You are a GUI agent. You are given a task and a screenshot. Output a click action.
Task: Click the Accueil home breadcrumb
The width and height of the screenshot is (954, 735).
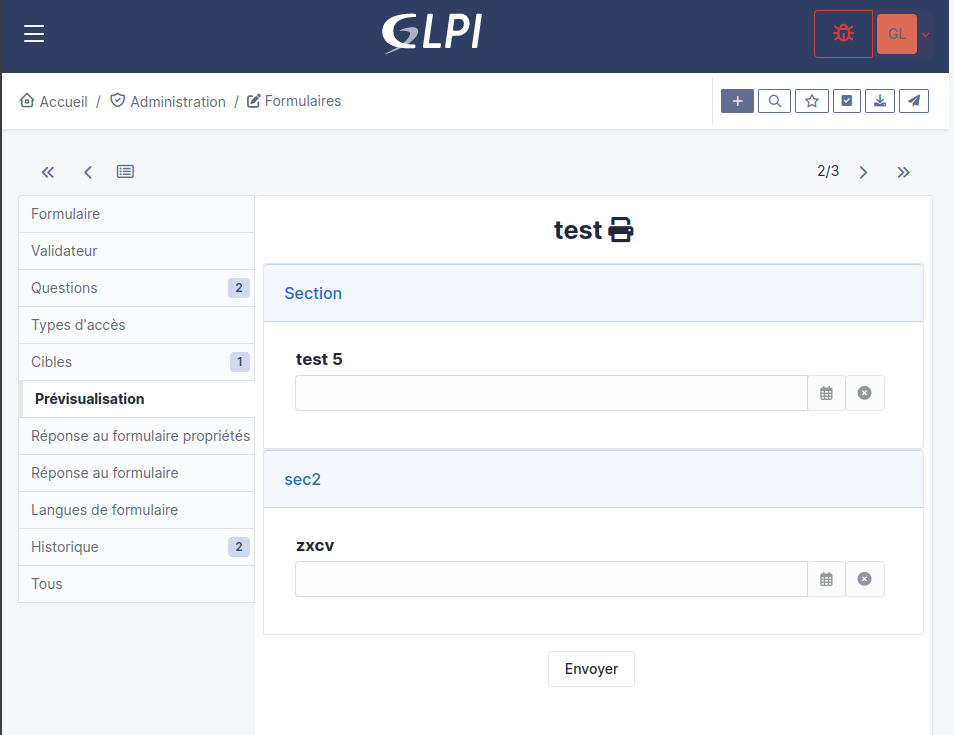54,101
